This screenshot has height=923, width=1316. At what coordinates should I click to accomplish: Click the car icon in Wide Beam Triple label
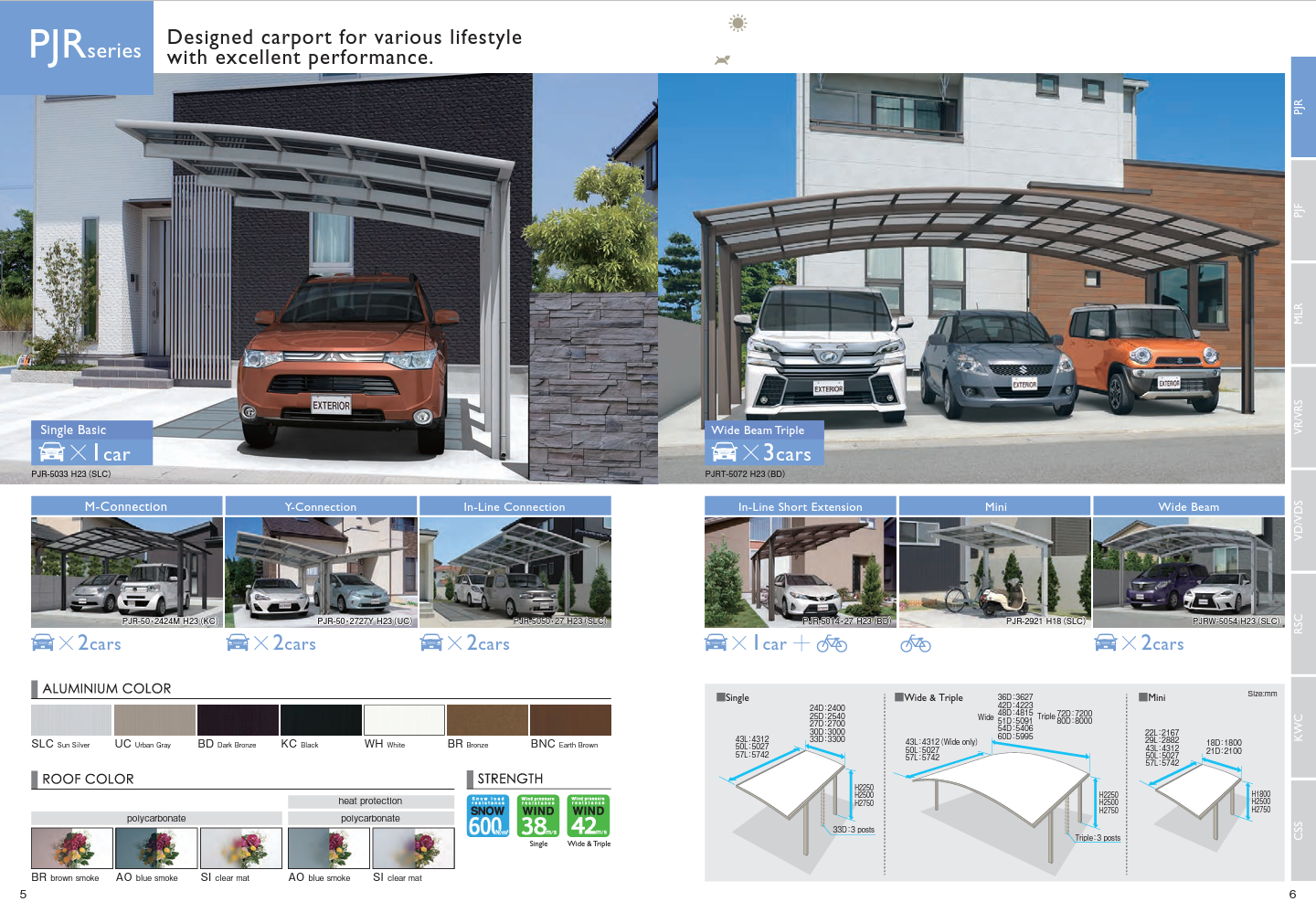tap(724, 452)
